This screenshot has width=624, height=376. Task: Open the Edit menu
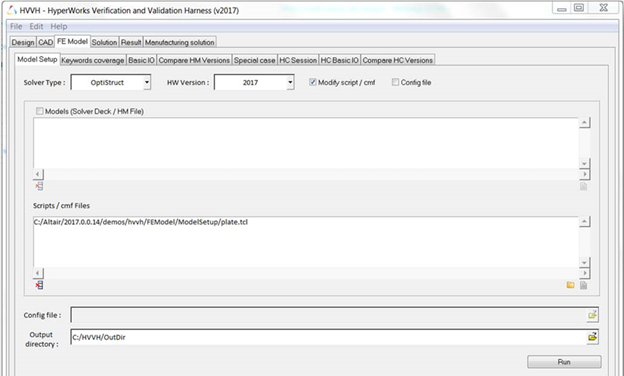click(x=36, y=26)
